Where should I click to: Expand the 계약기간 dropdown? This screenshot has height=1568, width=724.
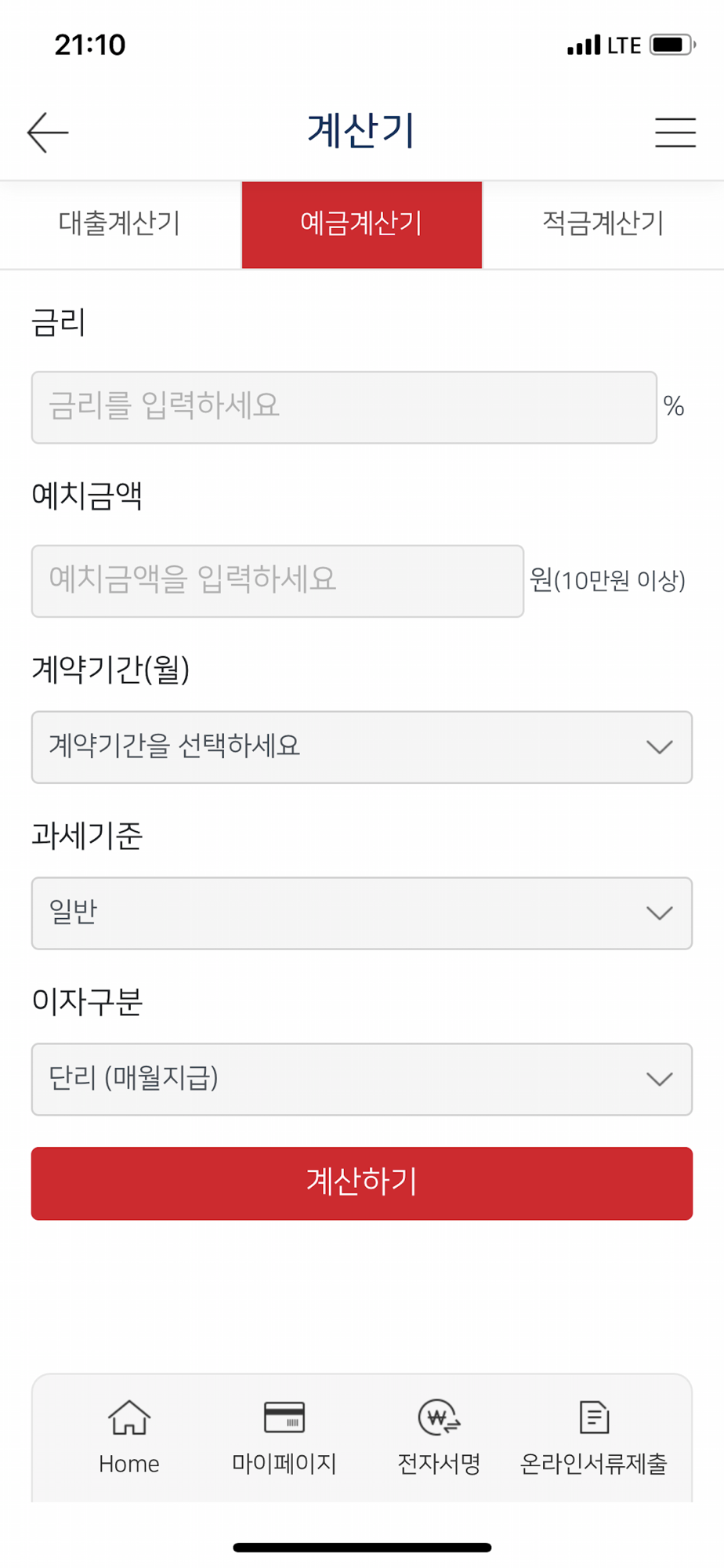pyautogui.click(x=362, y=747)
